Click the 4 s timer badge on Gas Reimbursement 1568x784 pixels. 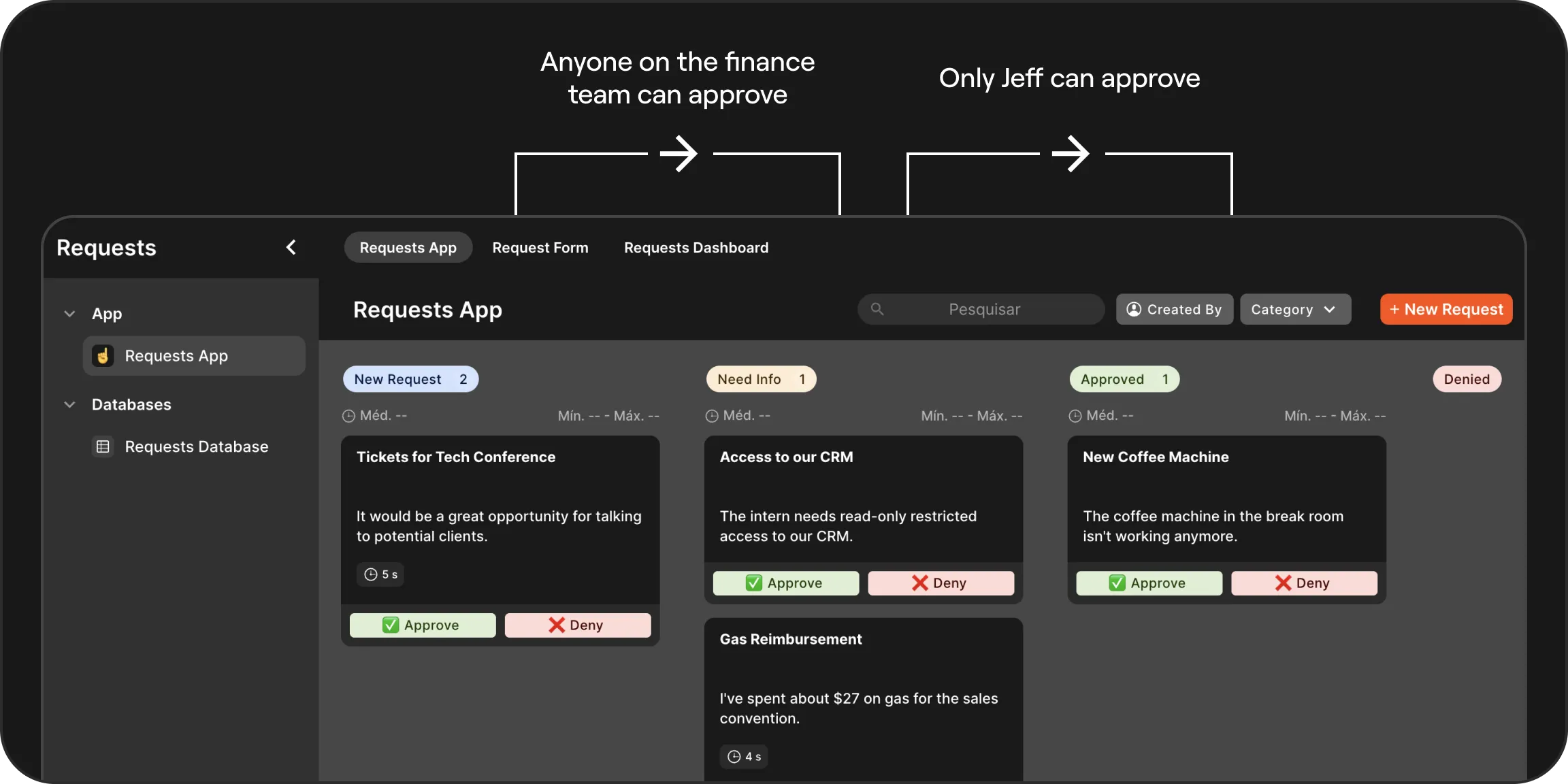744,757
